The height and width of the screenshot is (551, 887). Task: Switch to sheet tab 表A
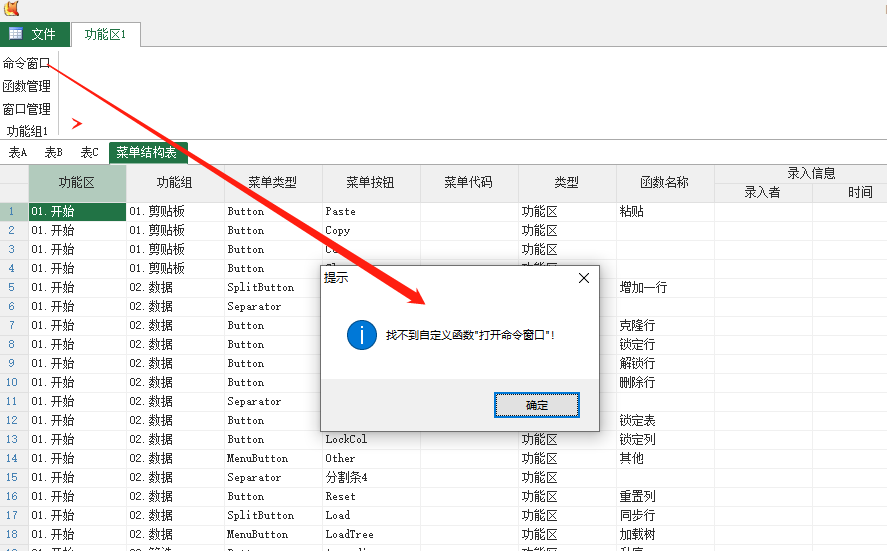18,153
